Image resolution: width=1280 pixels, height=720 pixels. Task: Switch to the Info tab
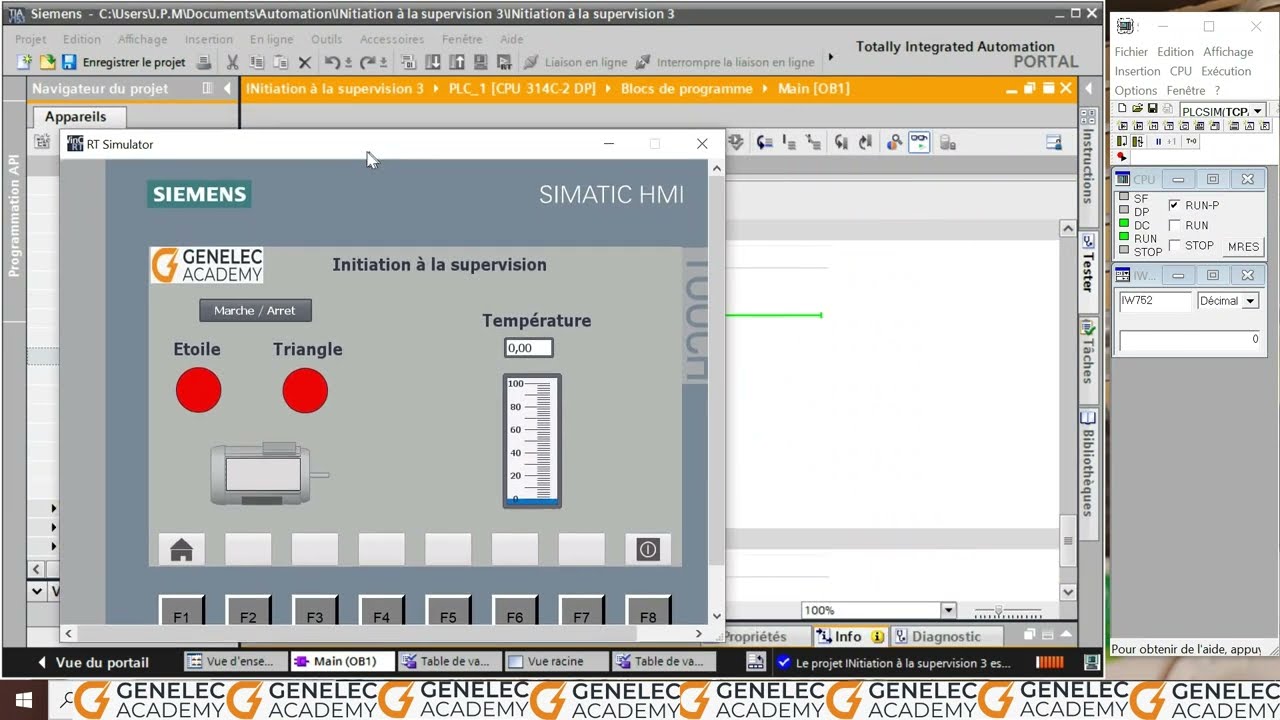tap(849, 636)
